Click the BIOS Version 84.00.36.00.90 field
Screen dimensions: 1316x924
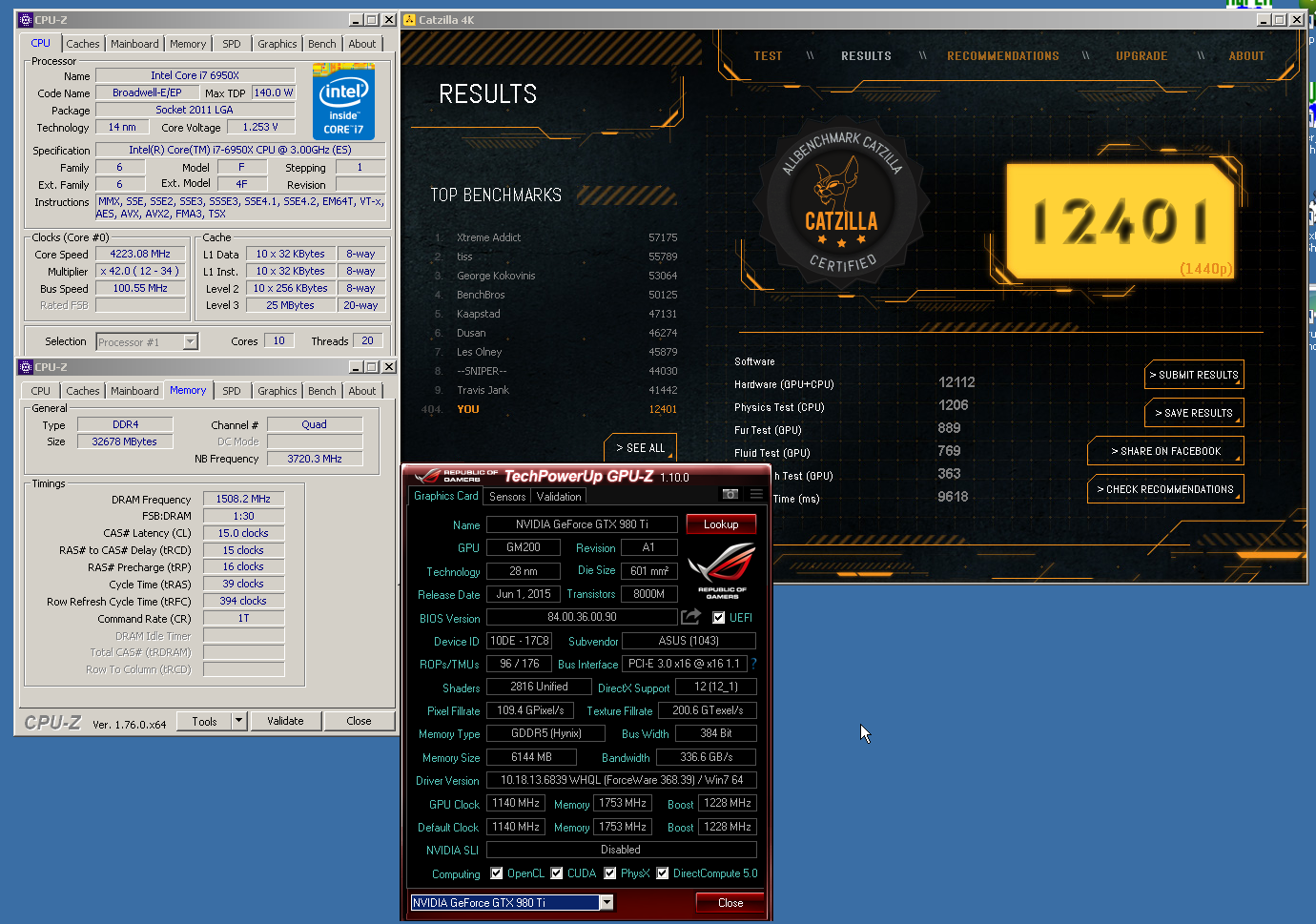pos(582,617)
